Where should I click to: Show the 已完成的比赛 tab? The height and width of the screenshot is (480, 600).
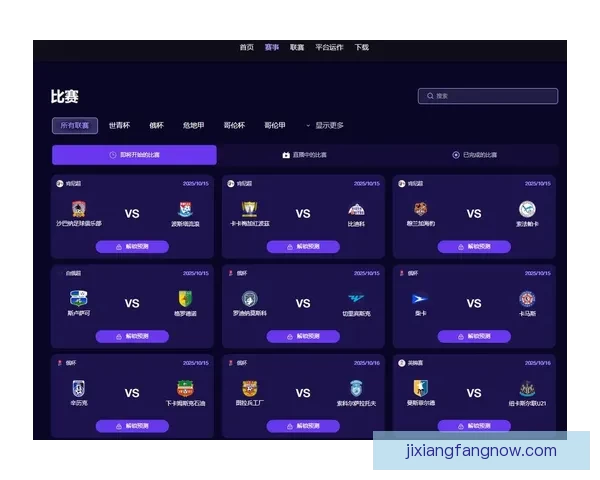pos(475,155)
